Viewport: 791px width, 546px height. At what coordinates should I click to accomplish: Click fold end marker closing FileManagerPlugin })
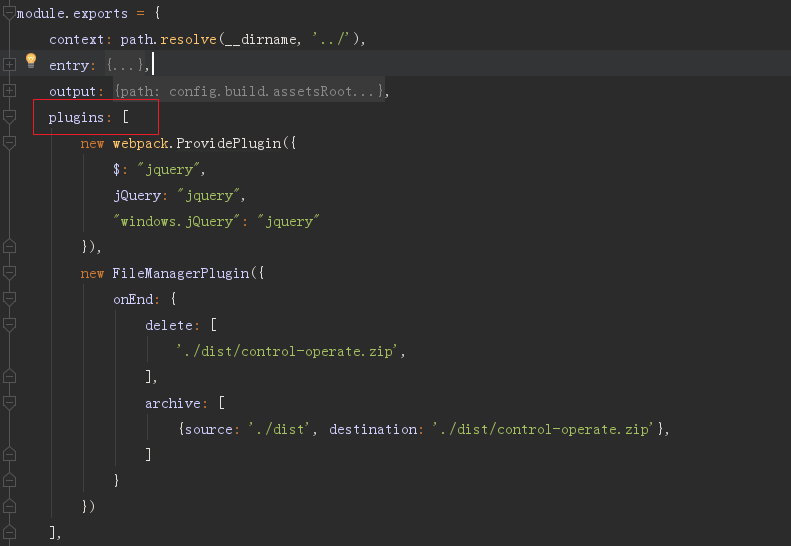coord(9,506)
